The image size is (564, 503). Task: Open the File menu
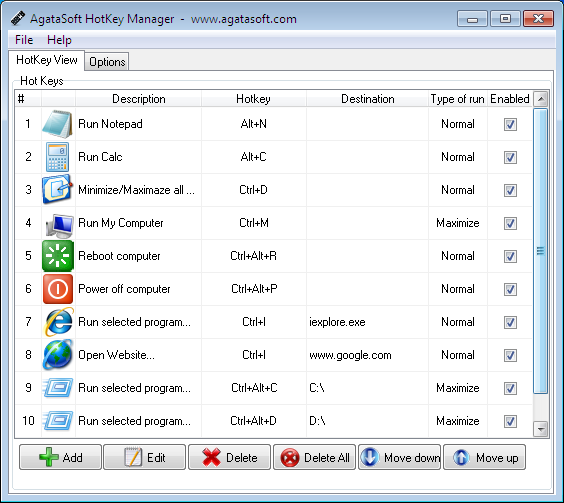(x=24, y=40)
